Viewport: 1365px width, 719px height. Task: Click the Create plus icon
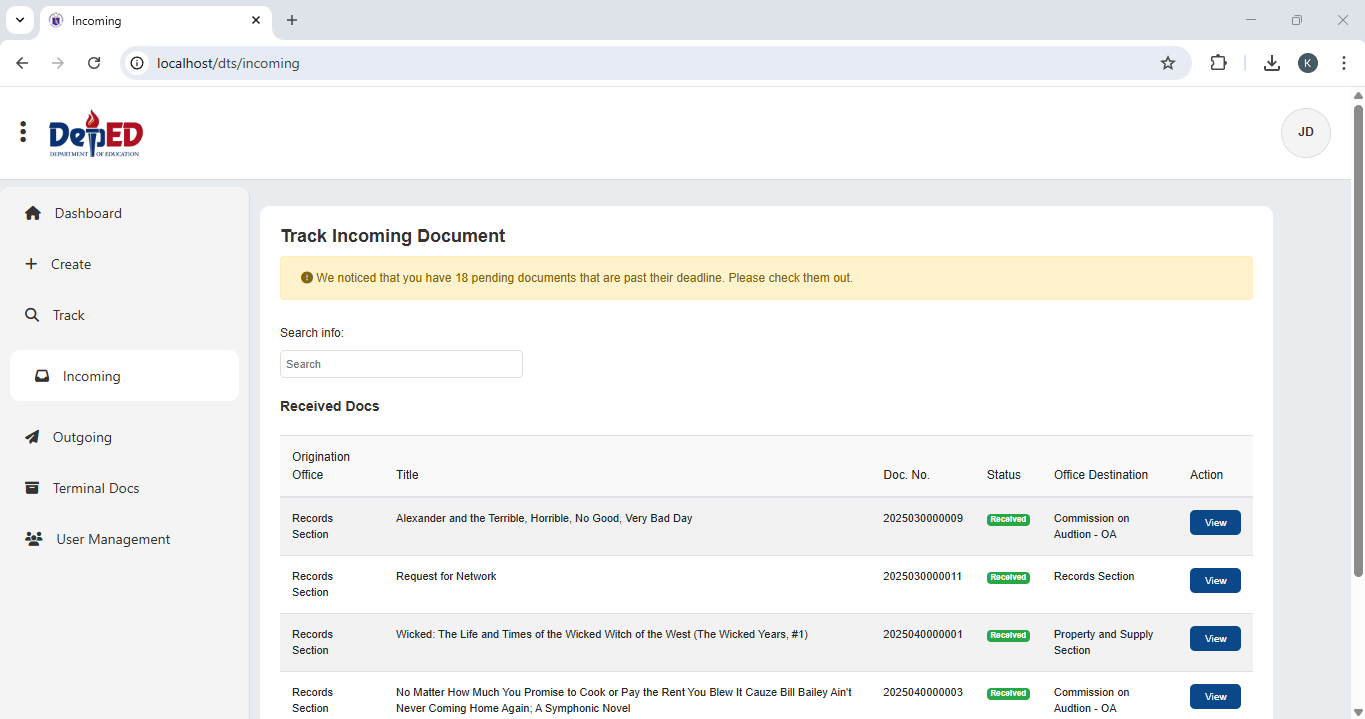[x=31, y=264]
